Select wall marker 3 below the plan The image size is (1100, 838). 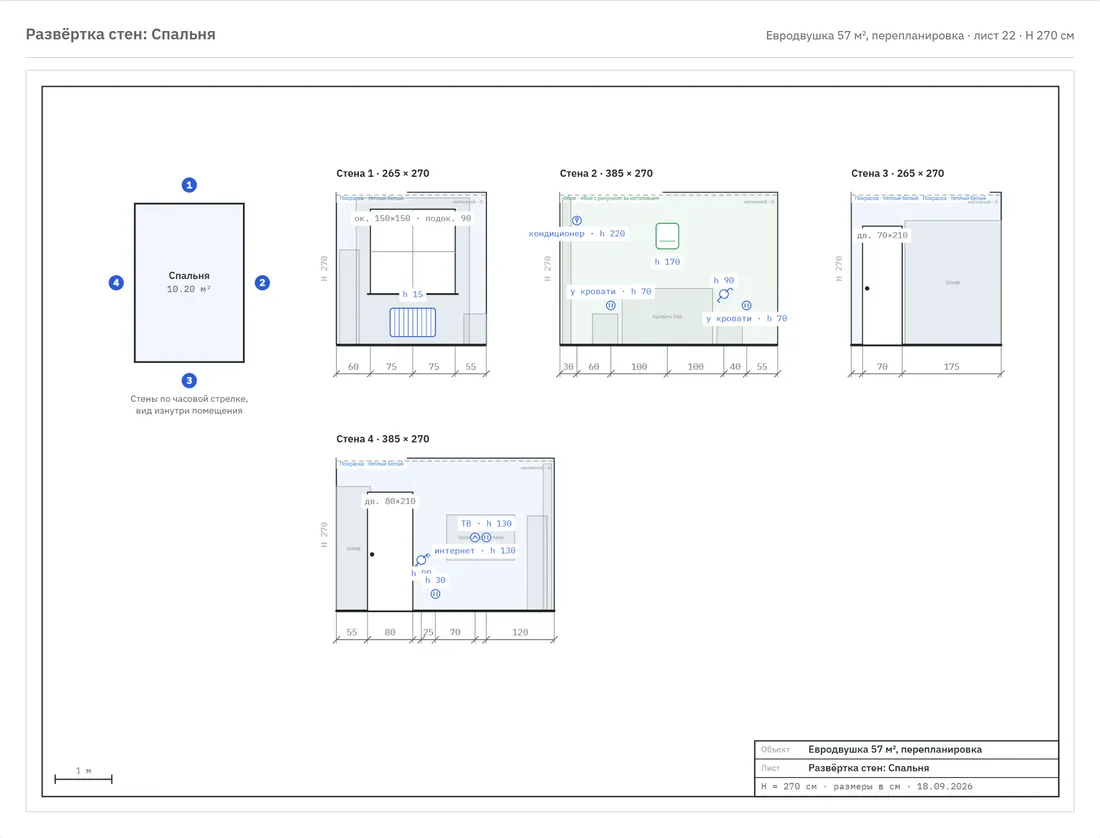189,381
